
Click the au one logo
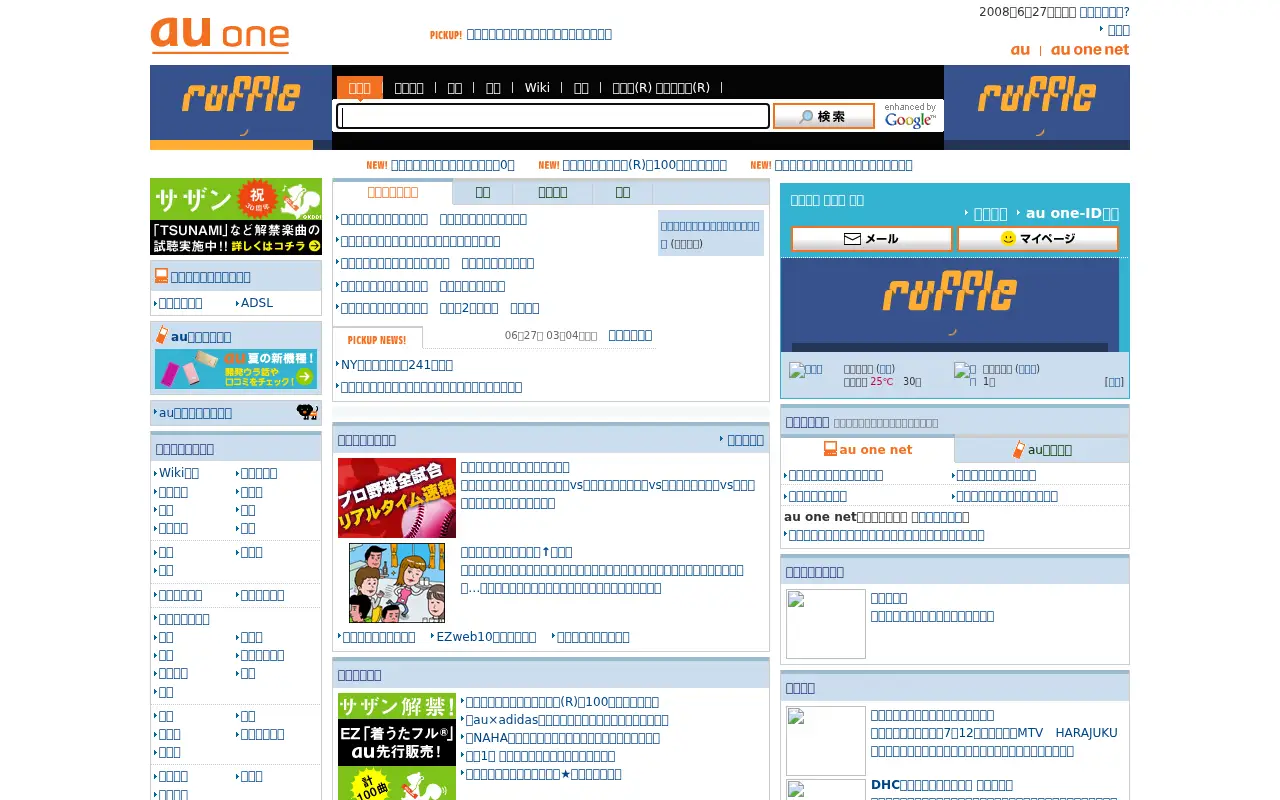tap(220, 36)
